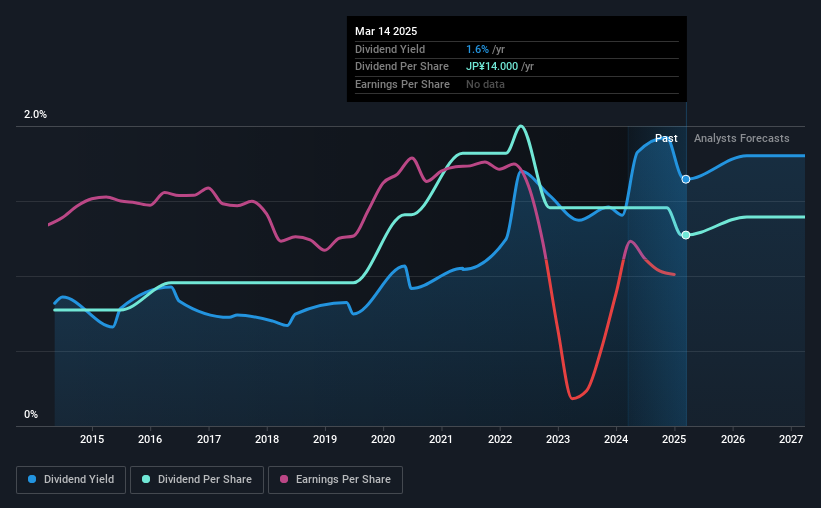Click the 2023 x-axis label
The image size is (821, 508).
[558, 439]
